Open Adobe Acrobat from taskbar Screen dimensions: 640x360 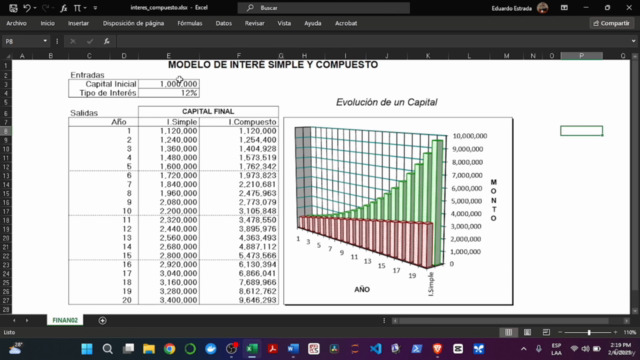pyautogui.click(x=273, y=349)
